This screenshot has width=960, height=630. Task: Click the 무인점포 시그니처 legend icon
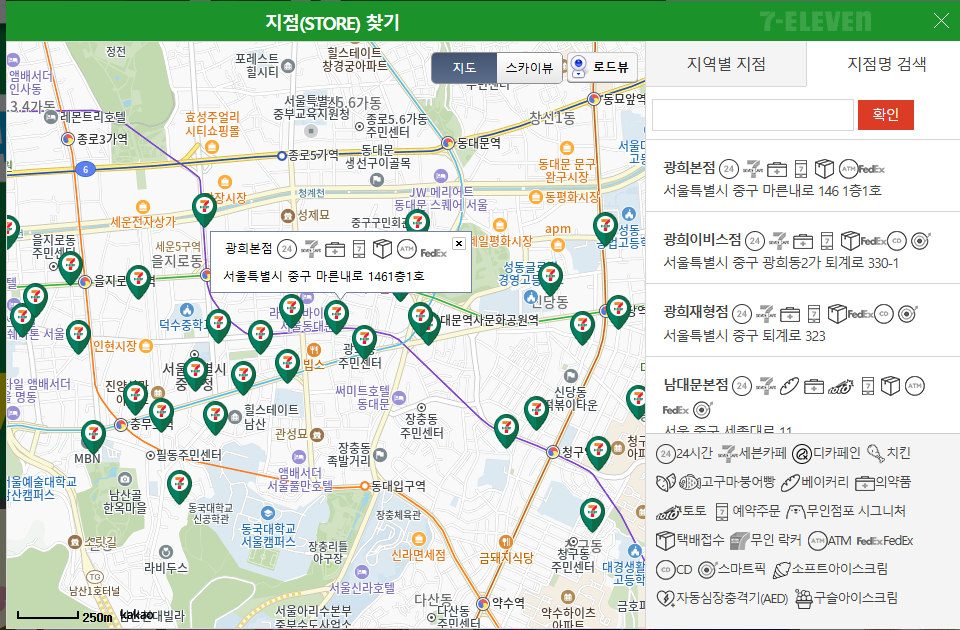tap(796, 511)
